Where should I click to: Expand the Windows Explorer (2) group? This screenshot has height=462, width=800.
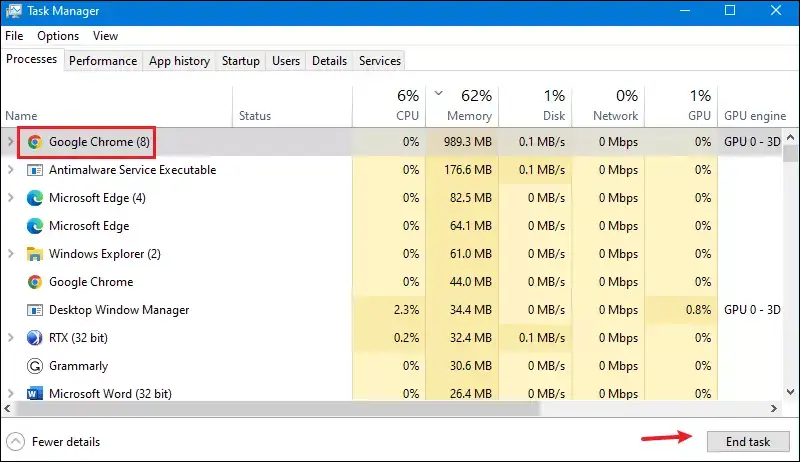(x=10, y=254)
